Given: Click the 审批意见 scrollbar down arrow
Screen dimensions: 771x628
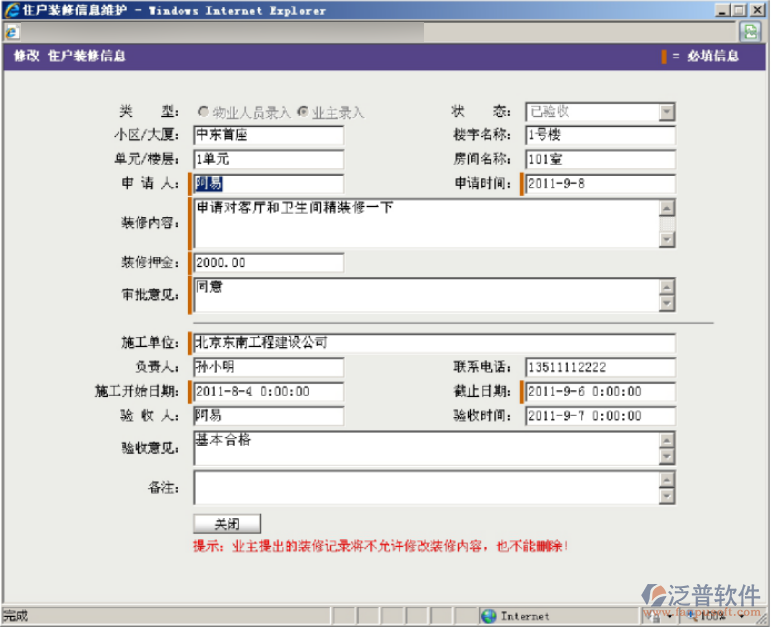Looking at the screenshot, I should click(666, 303).
